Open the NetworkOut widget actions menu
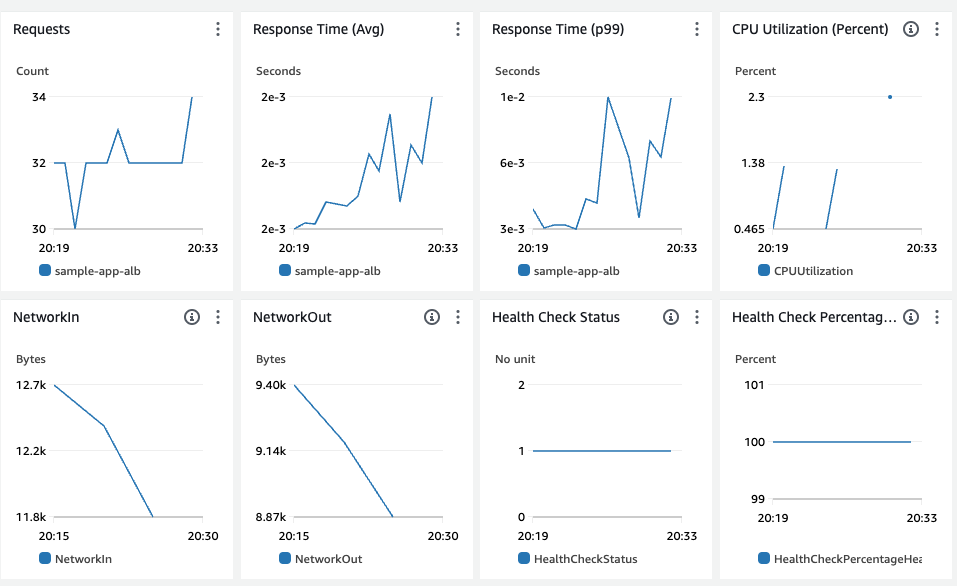Image resolution: width=957 pixels, height=586 pixels. [458, 317]
